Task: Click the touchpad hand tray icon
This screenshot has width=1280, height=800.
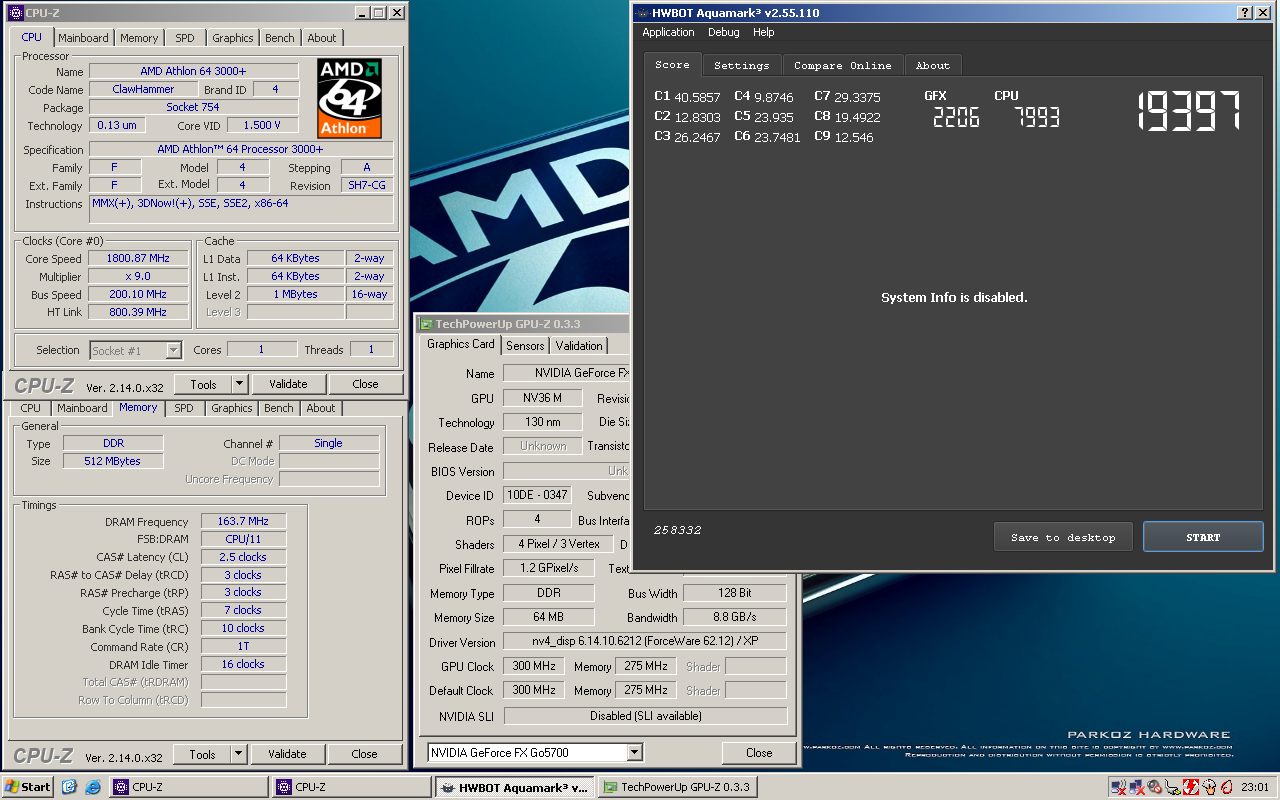Action: tap(1209, 787)
